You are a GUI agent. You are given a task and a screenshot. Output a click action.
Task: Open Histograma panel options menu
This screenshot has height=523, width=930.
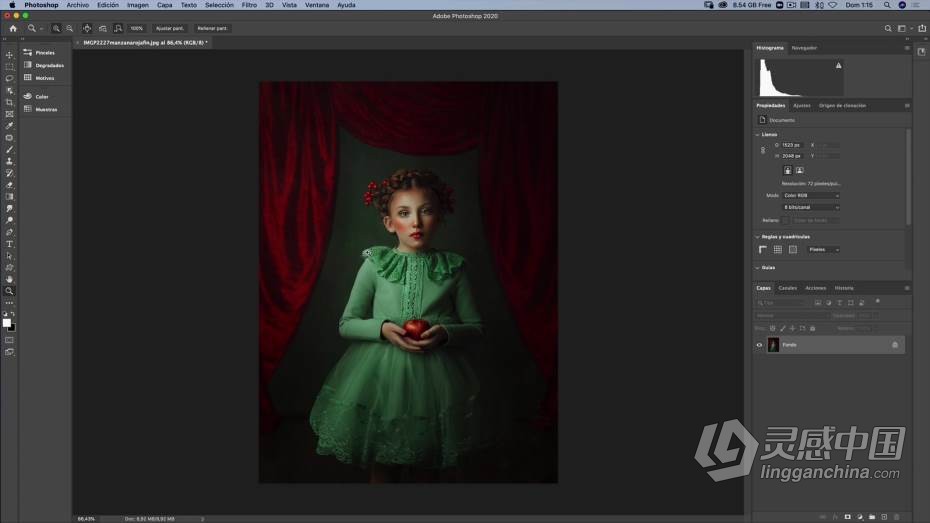click(907, 48)
